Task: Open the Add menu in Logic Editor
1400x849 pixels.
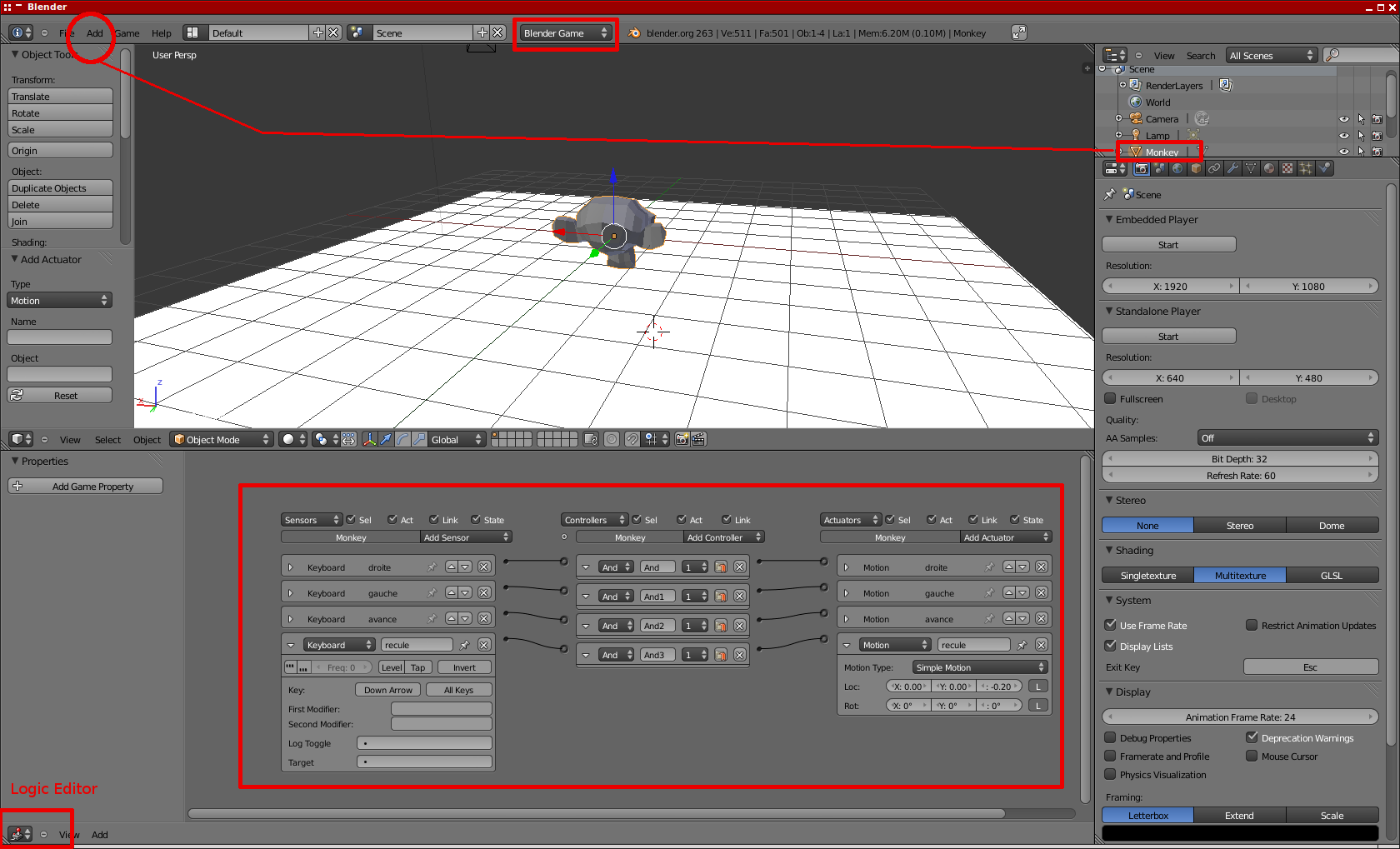Action: coord(100,834)
